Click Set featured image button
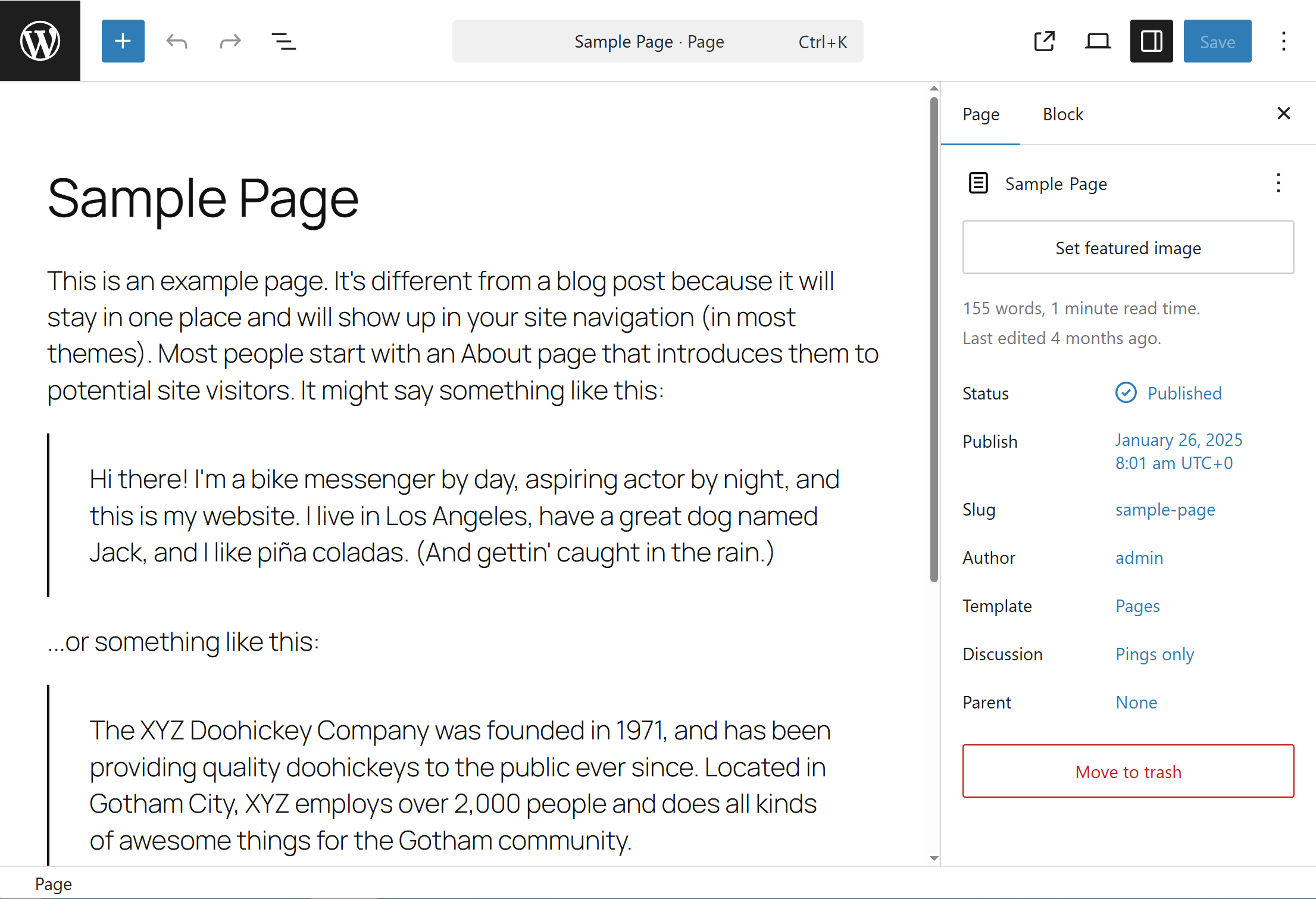The width and height of the screenshot is (1316, 899). pos(1127,248)
